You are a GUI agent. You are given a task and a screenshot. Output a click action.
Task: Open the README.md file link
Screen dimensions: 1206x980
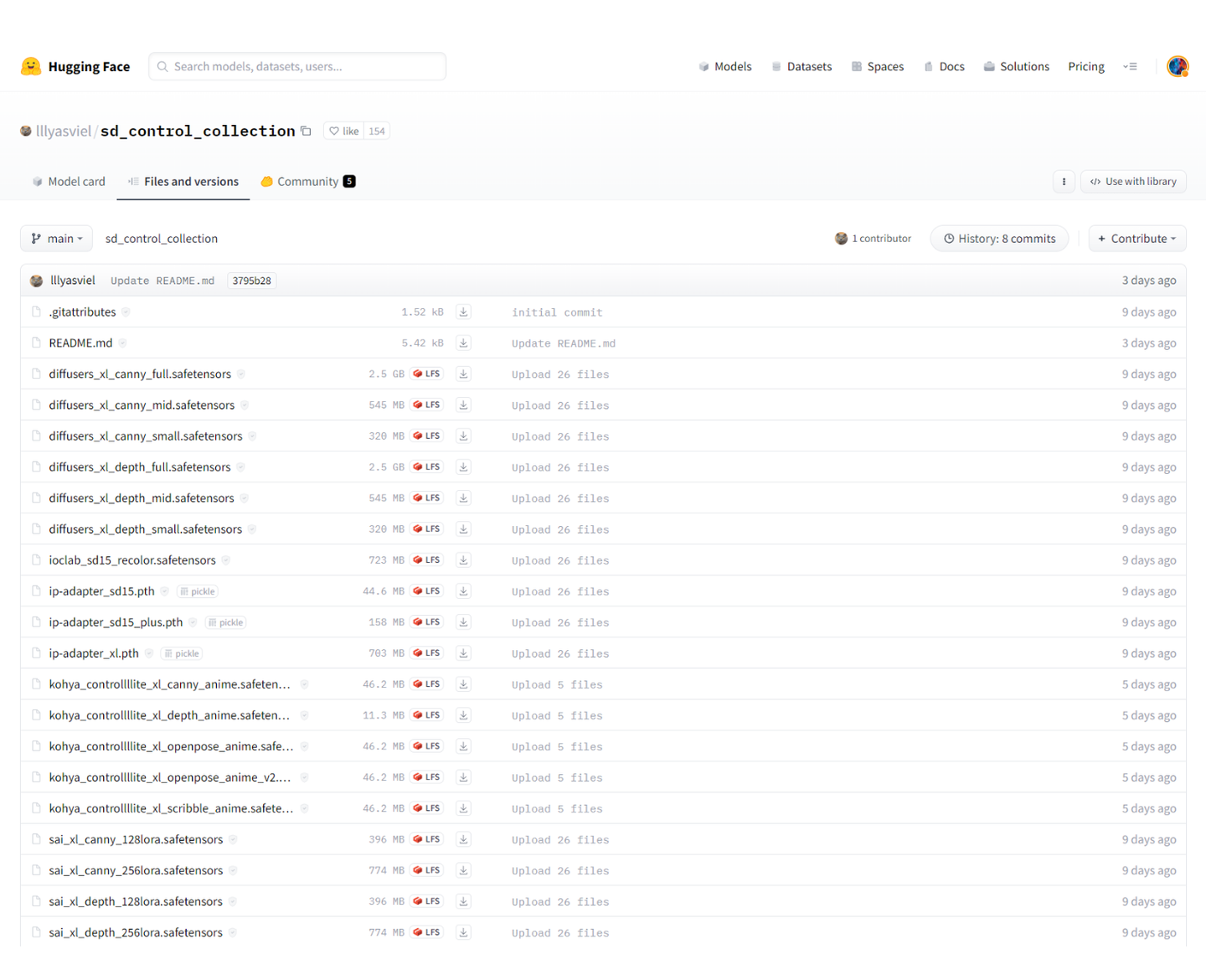point(80,343)
